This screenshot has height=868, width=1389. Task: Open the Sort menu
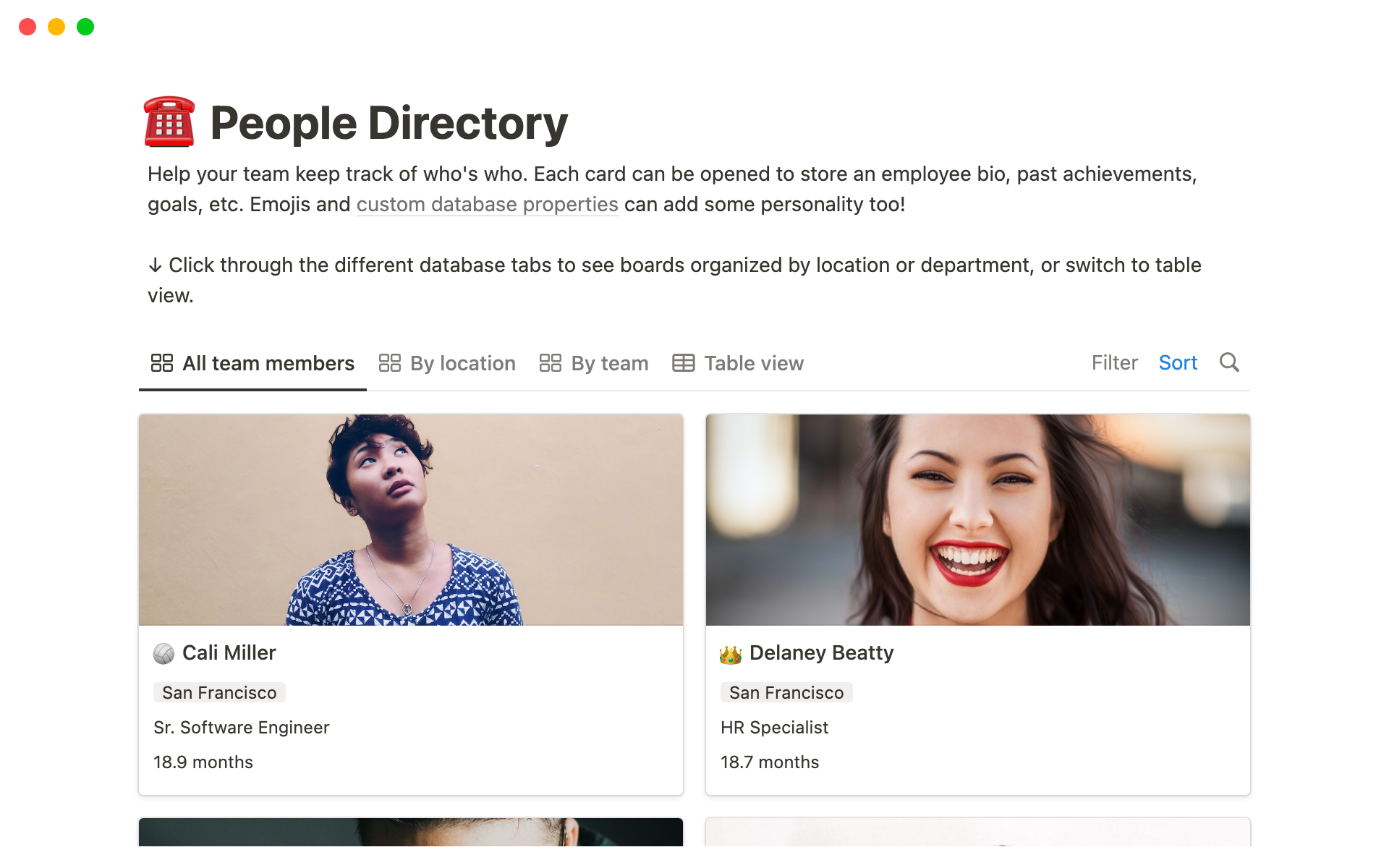1178,362
